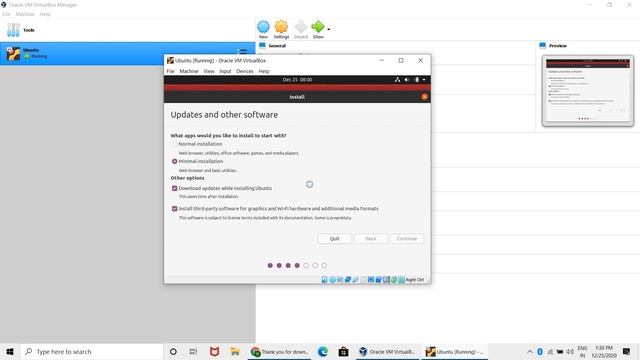Click the Type here to search box
This screenshot has height=360, width=640.
[91, 351]
